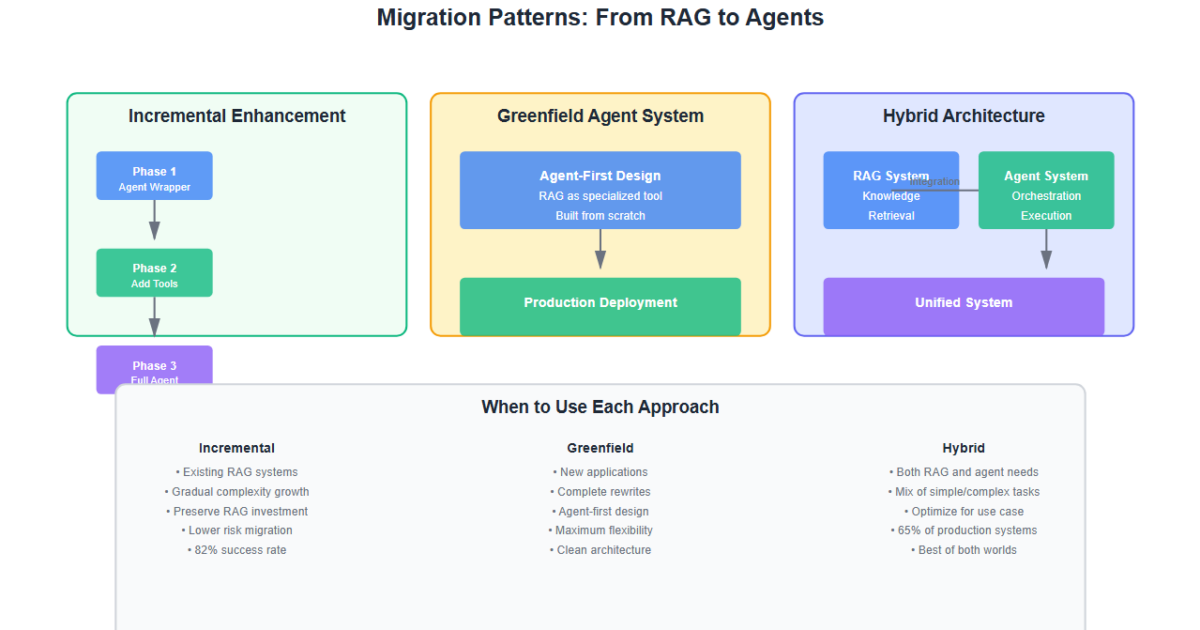
Task: Select the Agent-First Design box
Action: pos(600,190)
